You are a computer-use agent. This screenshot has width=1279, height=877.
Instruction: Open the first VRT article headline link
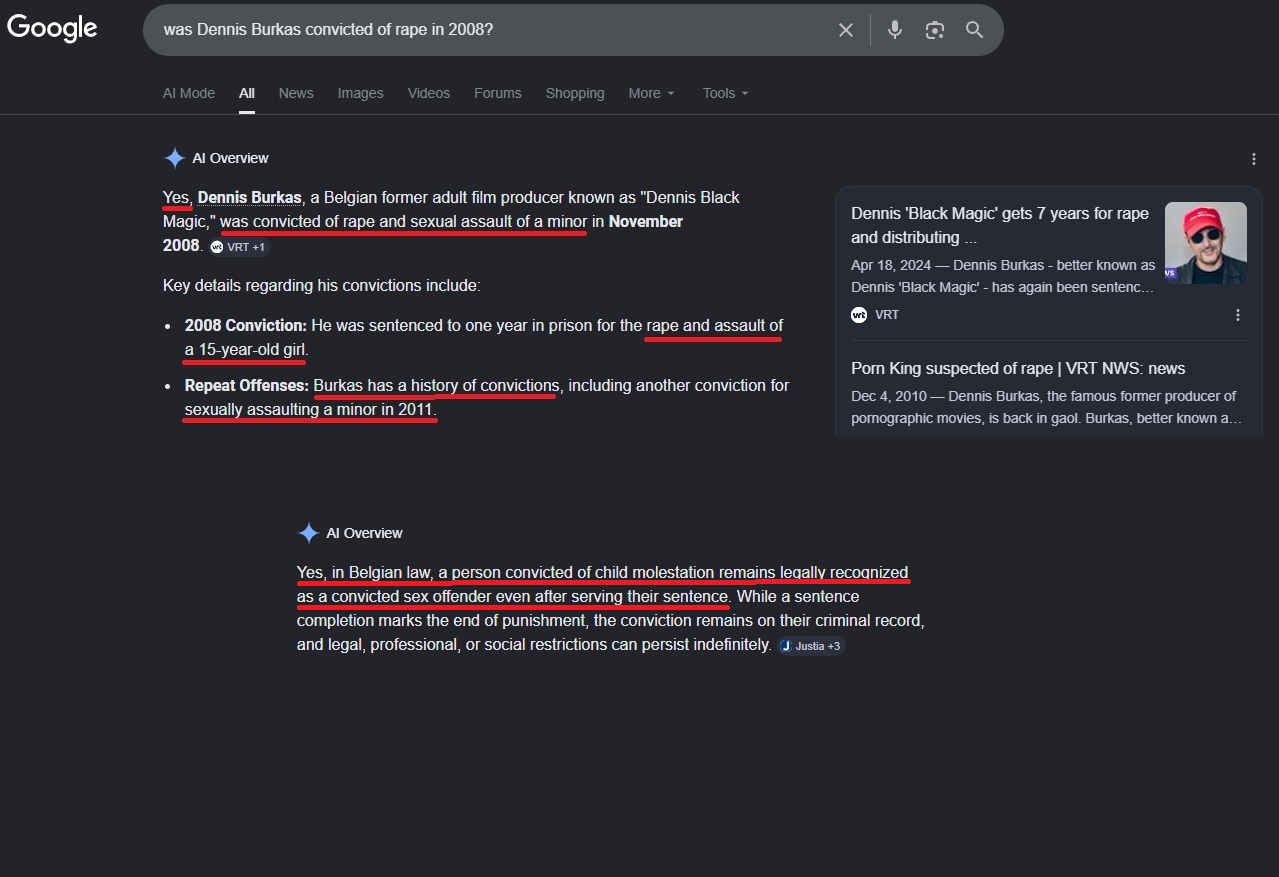[x=999, y=225]
